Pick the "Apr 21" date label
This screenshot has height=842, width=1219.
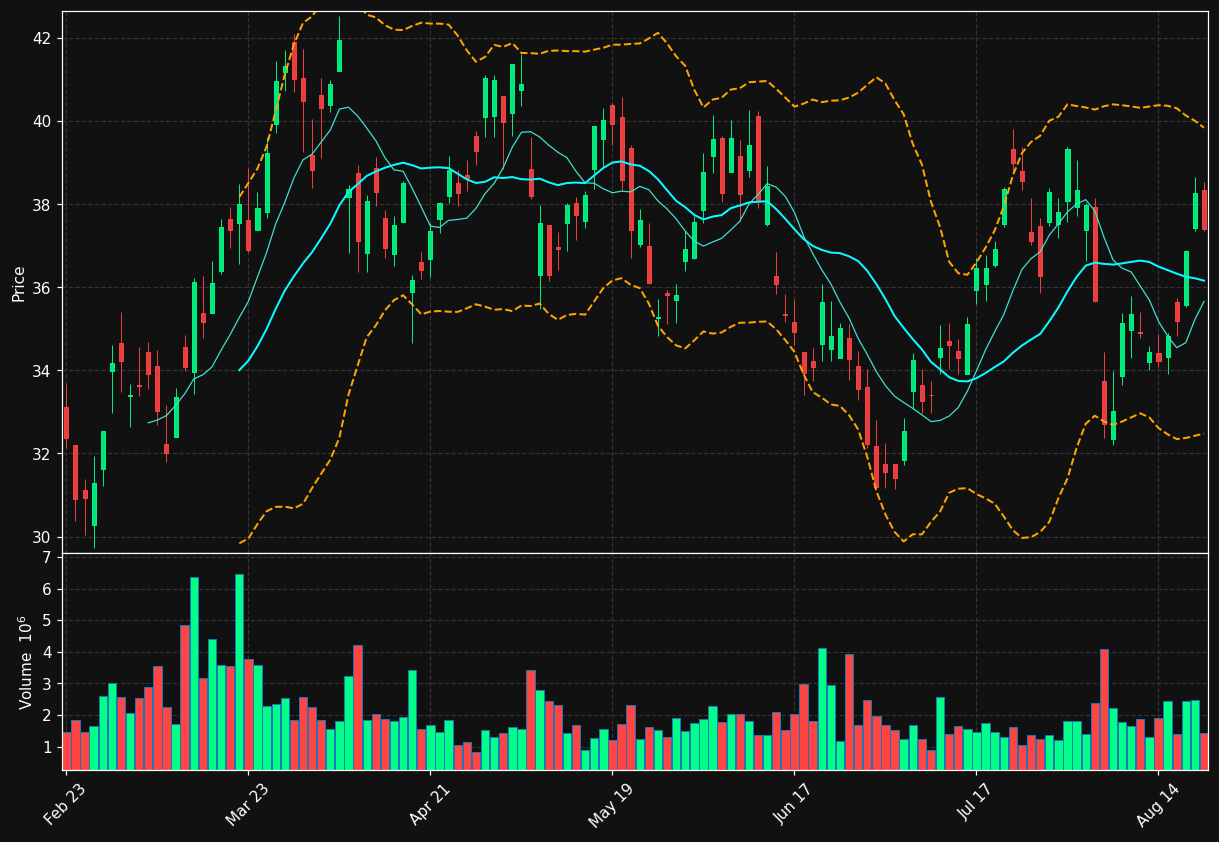428,804
